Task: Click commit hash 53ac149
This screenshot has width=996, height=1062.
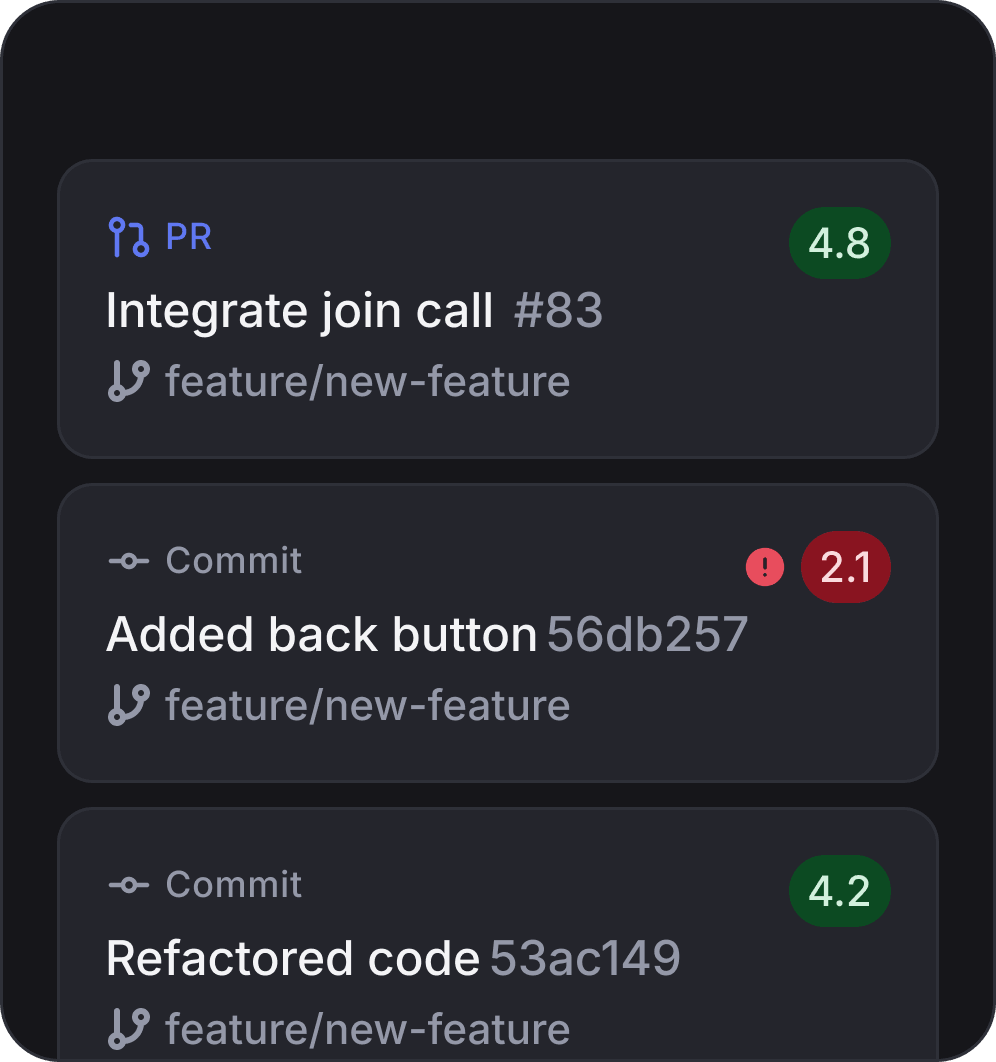Action: pos(585,959)
